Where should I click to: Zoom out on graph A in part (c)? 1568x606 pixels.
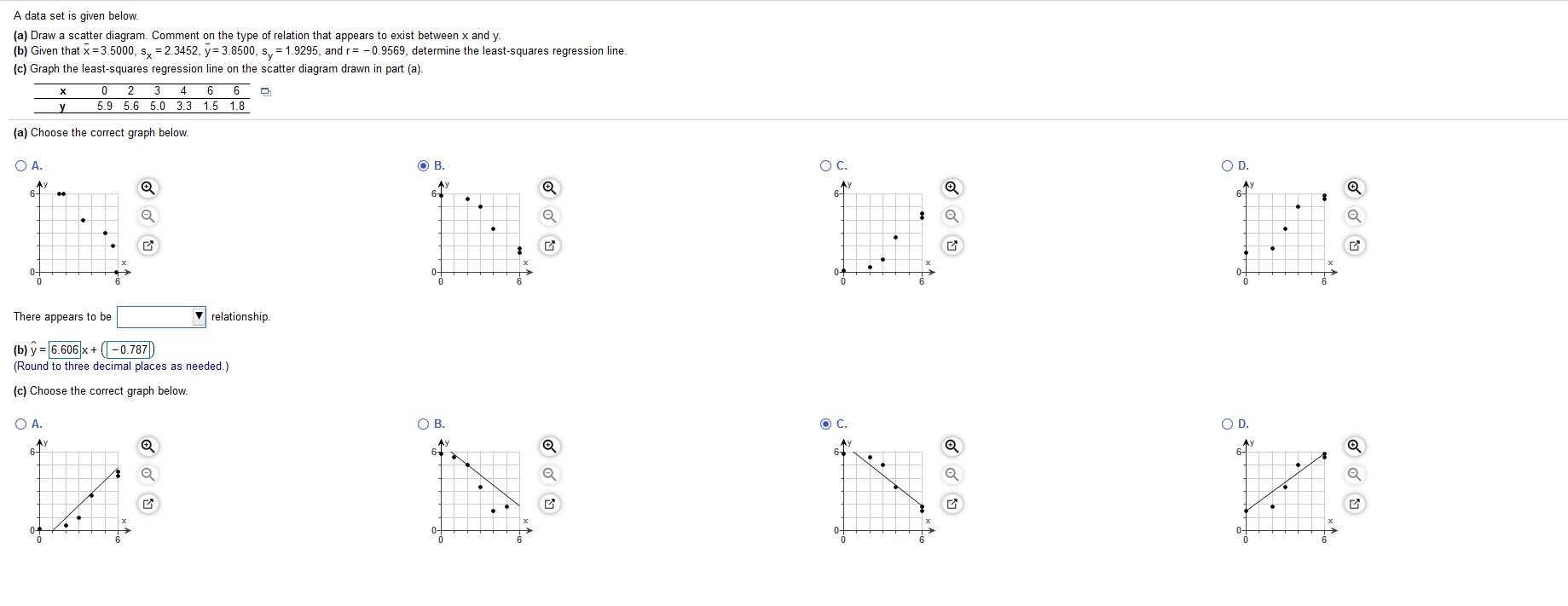tap(147, 475)
